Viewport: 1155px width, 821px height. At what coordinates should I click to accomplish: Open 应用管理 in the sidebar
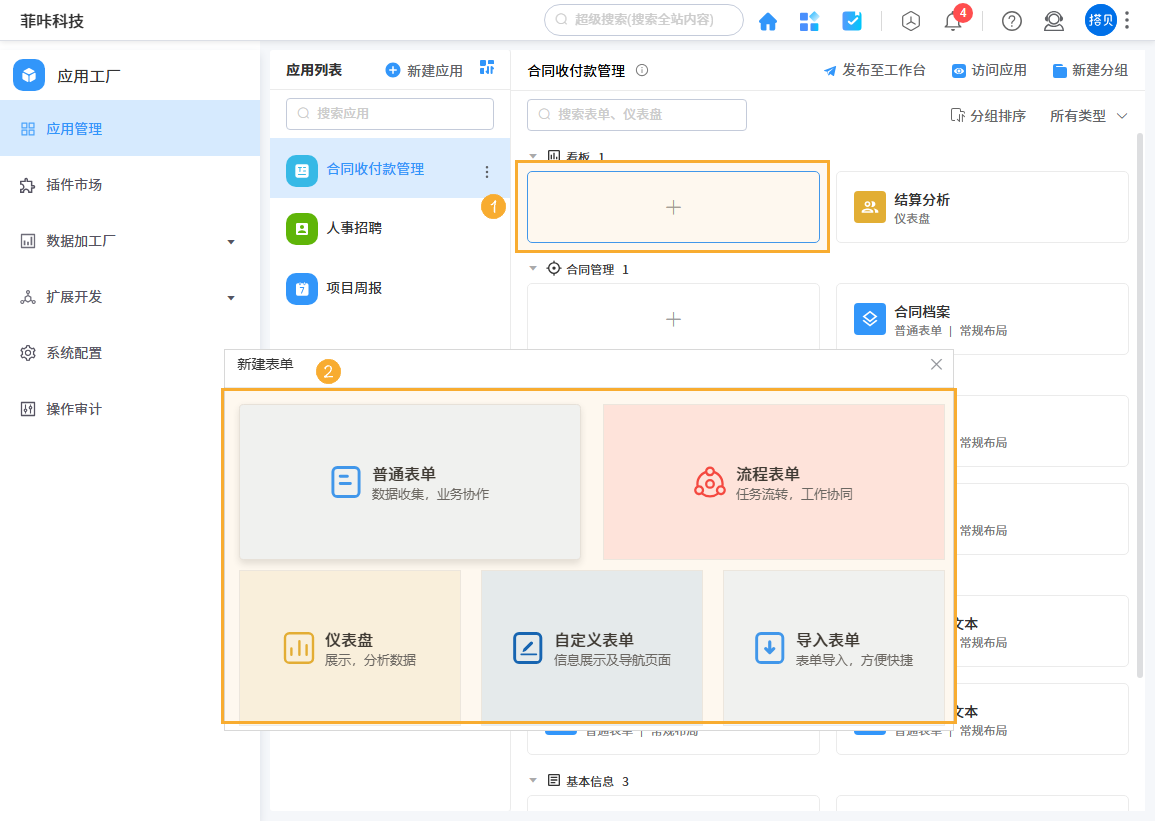75,128
